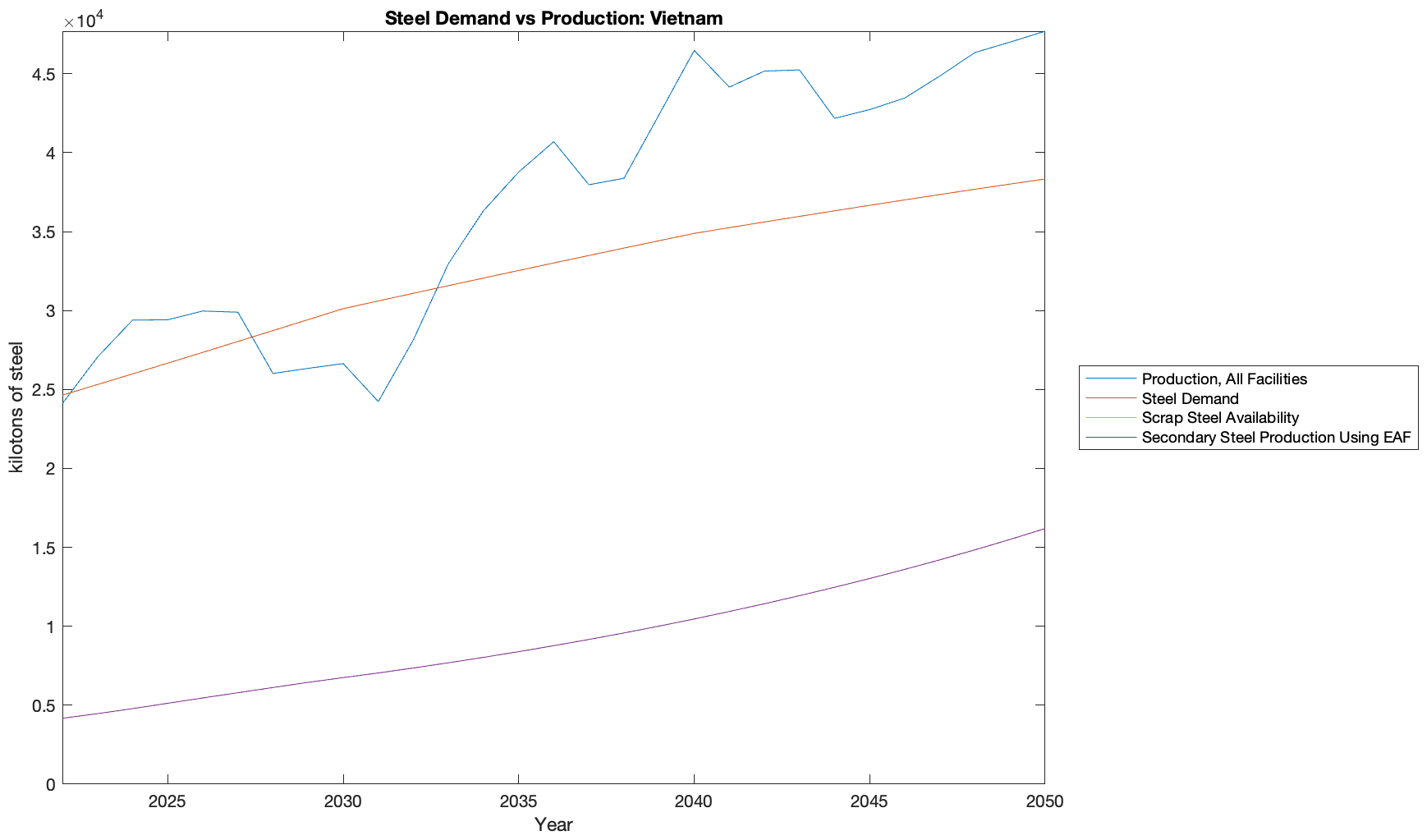Click 'Secondary Steel Production Using EAF' legend text

coord(1276,438)
